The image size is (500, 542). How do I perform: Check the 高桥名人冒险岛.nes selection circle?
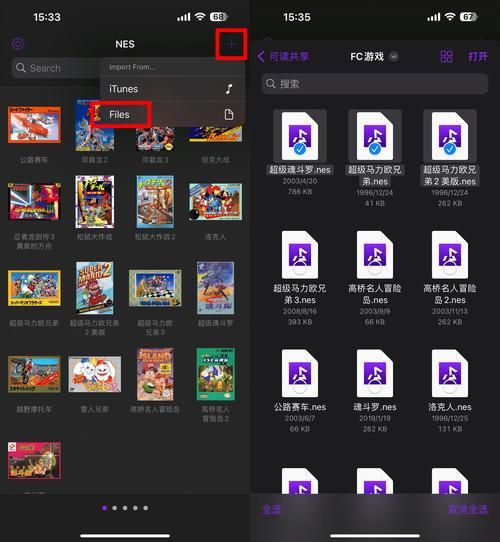375,268
